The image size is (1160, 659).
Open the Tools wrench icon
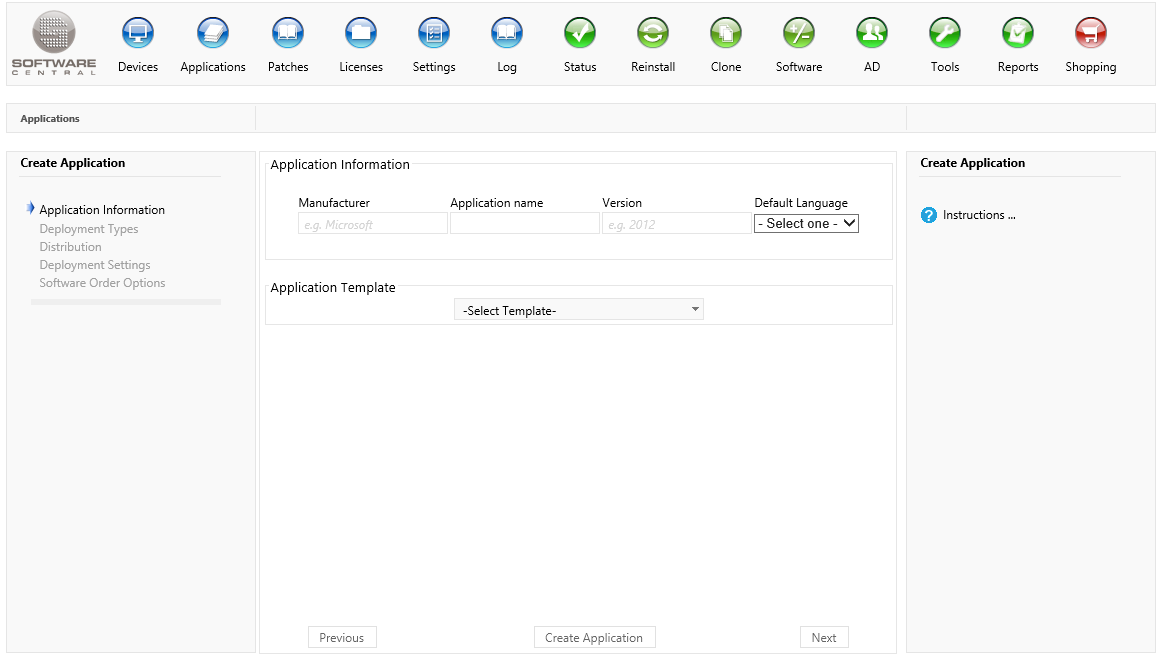tap(945, 34)
